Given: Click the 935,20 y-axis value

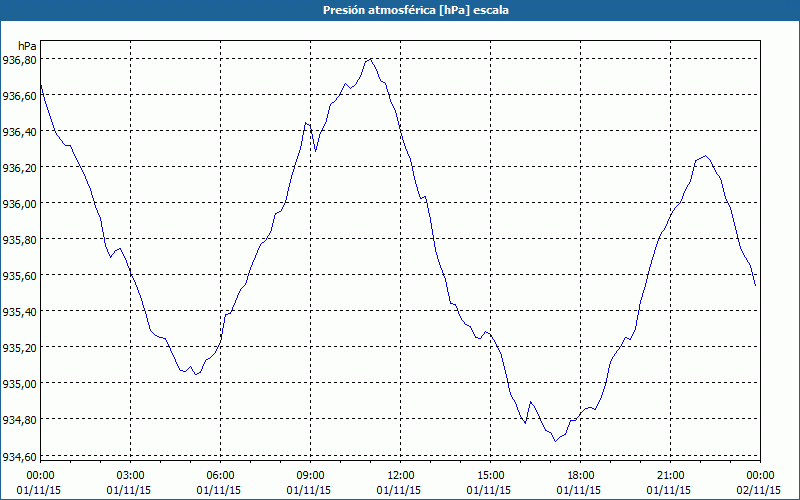Looking at the screenshot, I should [19, 347].
